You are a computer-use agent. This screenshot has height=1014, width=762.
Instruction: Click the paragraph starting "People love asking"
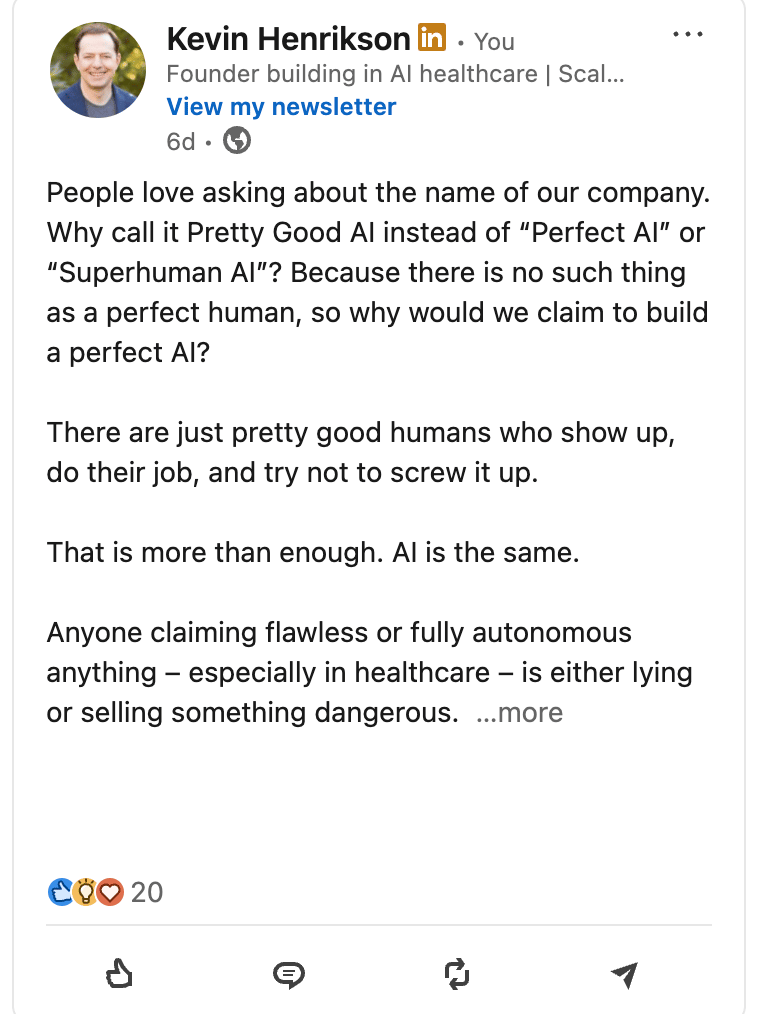(x=377, y=272)
